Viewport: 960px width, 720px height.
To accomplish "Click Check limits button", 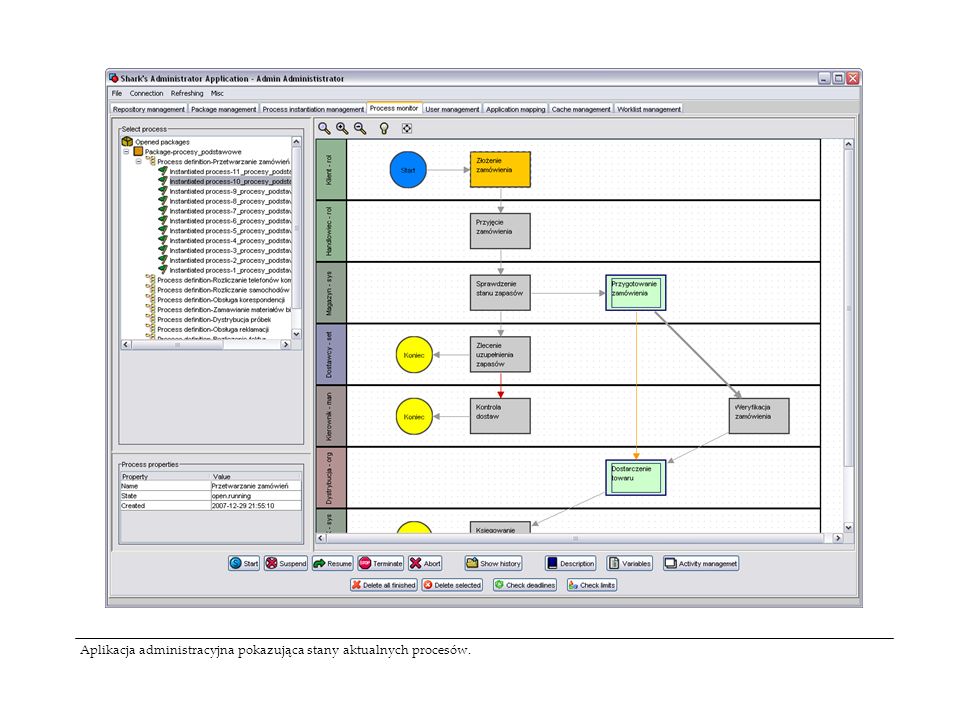I will [591, 585].
